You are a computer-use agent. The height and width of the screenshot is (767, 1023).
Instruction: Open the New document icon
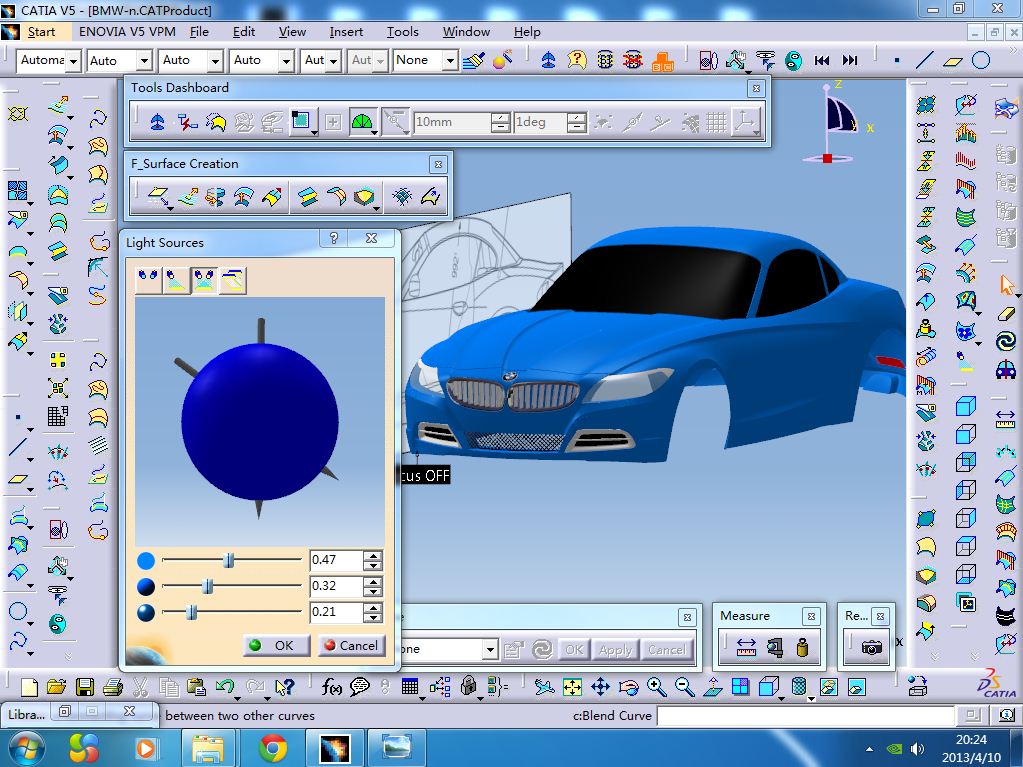click(x=29, y=687)
